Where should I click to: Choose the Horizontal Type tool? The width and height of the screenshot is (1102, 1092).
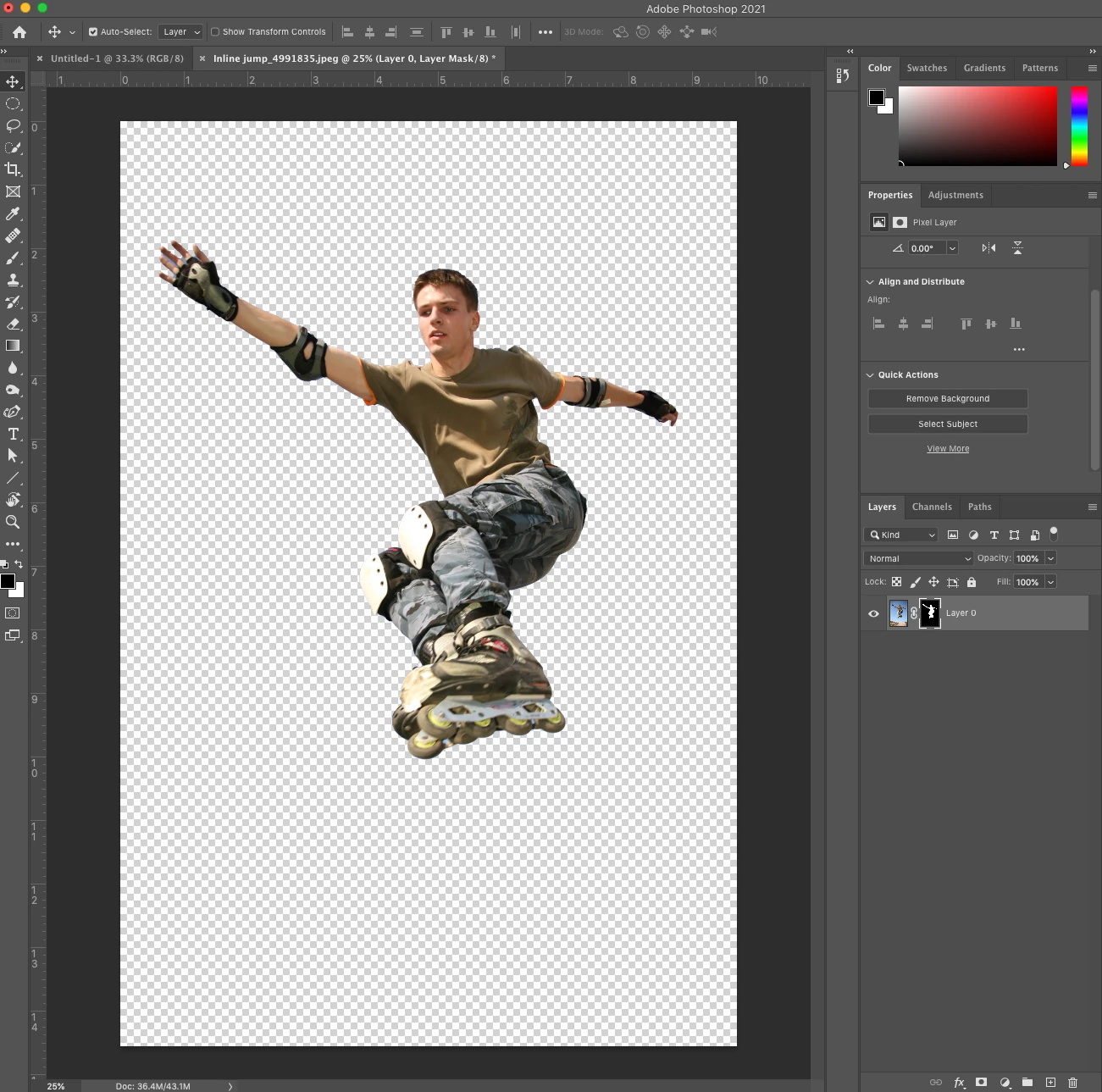[13, 434]
